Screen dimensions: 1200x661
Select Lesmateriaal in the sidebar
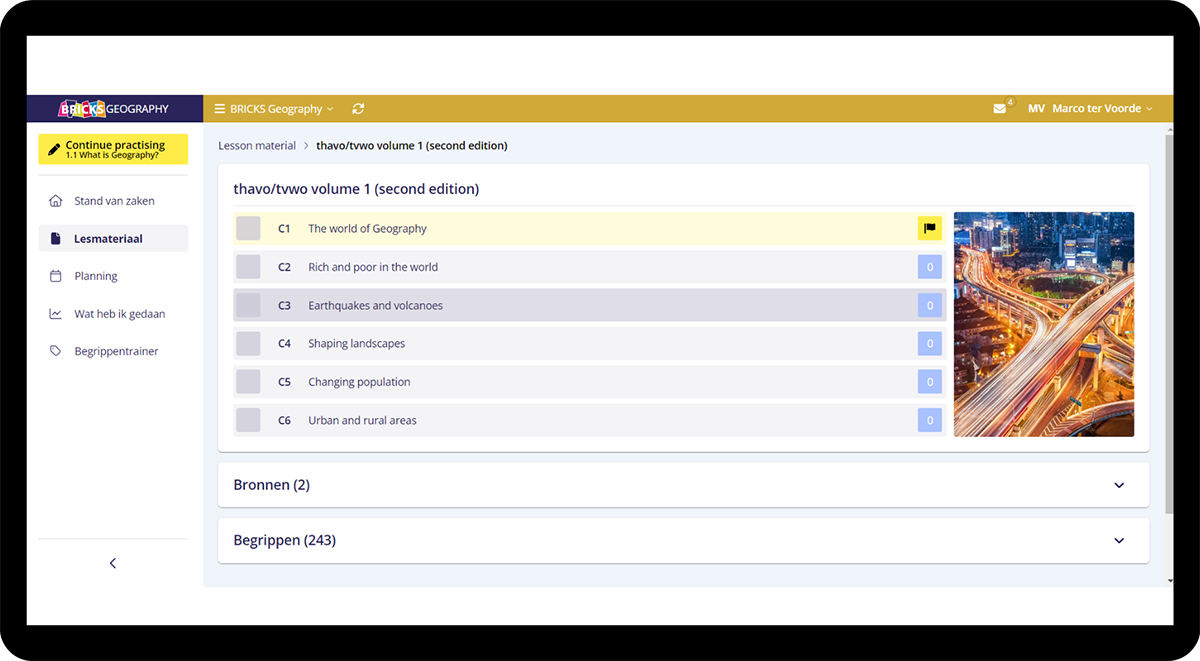click(x=108, y=239)
